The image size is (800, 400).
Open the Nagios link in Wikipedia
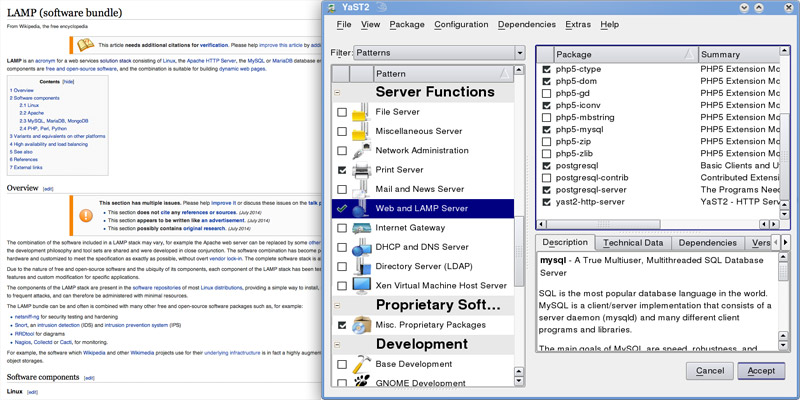click(22, 342)
